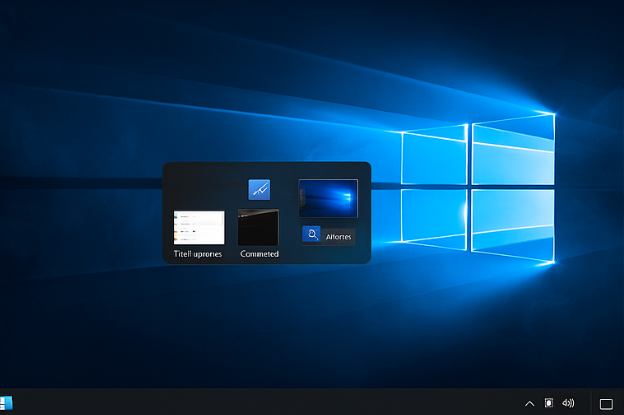Select the dark 'Conmeted' window thumbnail
Screen dimensions: 624x415
(258, 228)
